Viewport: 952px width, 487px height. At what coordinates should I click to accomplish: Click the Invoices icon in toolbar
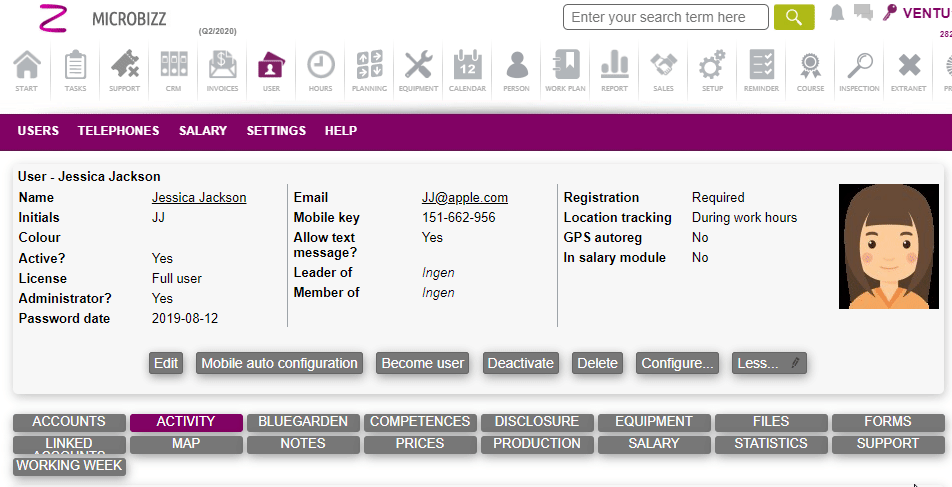pos(222,71)
